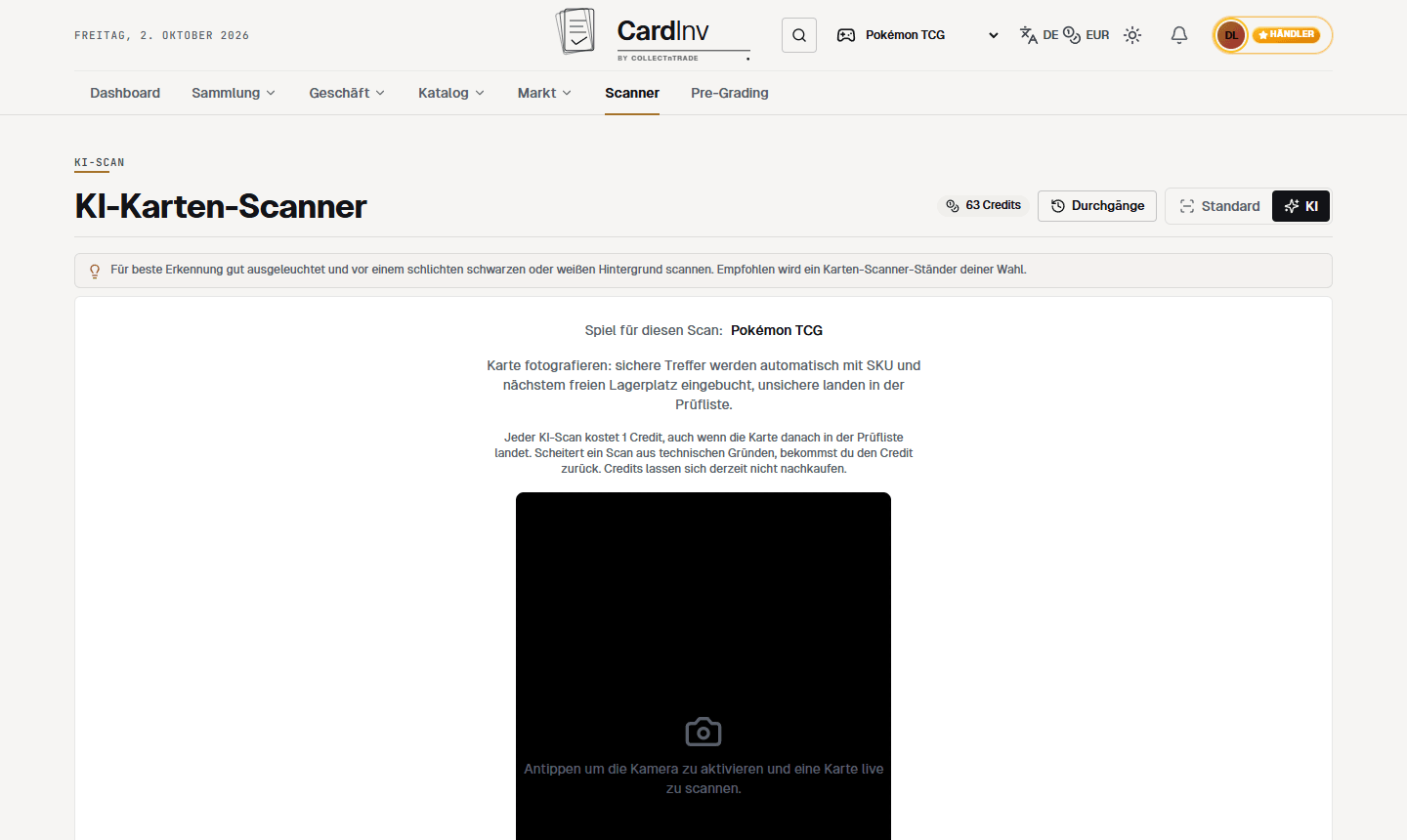The image size is (1407, 840).
Task: Click the CardInv brand name link
Action: (663, 31)
